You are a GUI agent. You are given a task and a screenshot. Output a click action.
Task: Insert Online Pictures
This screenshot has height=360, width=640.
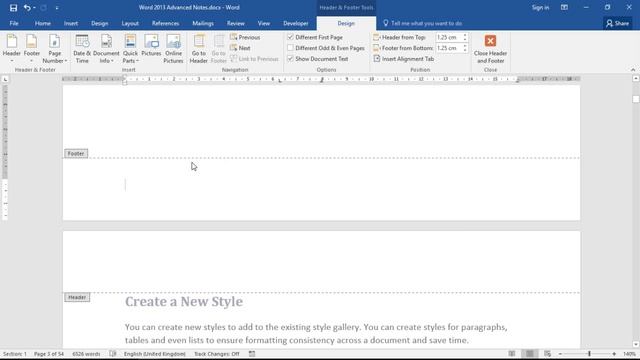pos(173,49)
